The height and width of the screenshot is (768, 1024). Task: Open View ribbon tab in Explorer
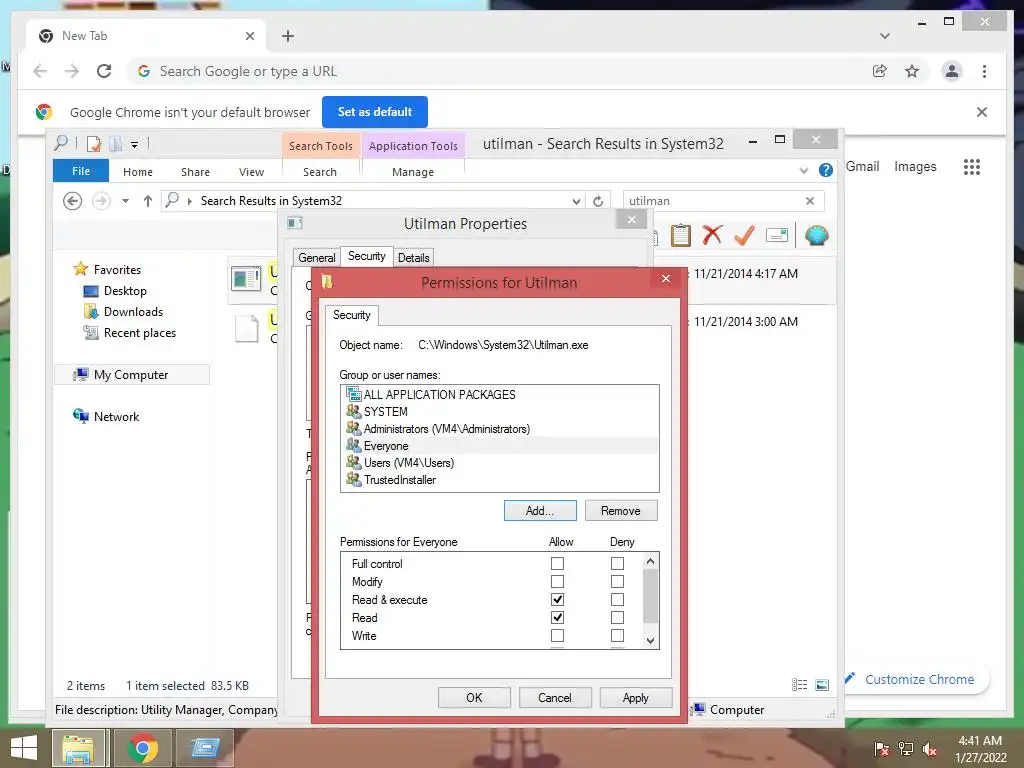(251, 172)
